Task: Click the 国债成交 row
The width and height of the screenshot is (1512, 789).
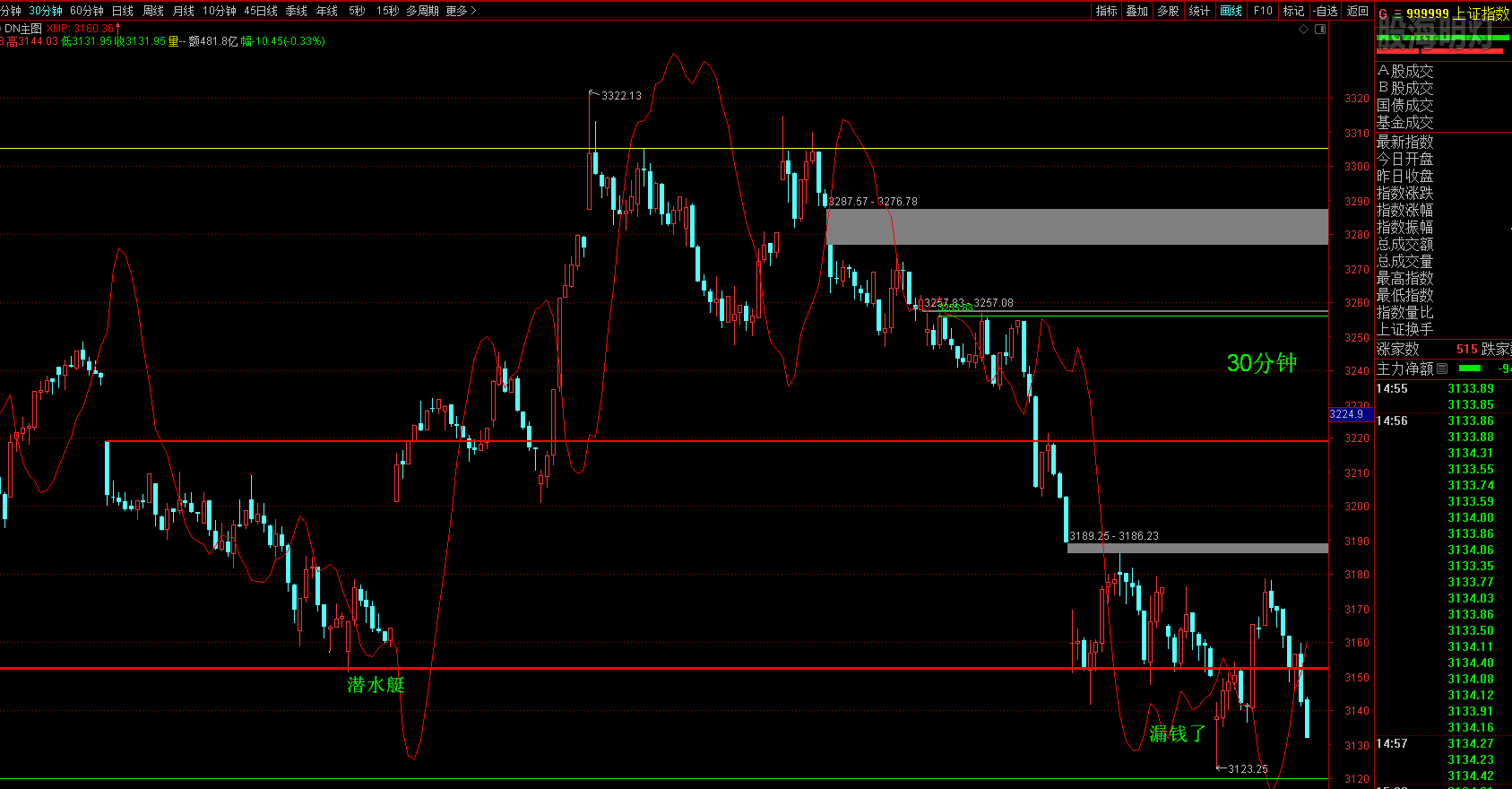Action: [1443, 105]
